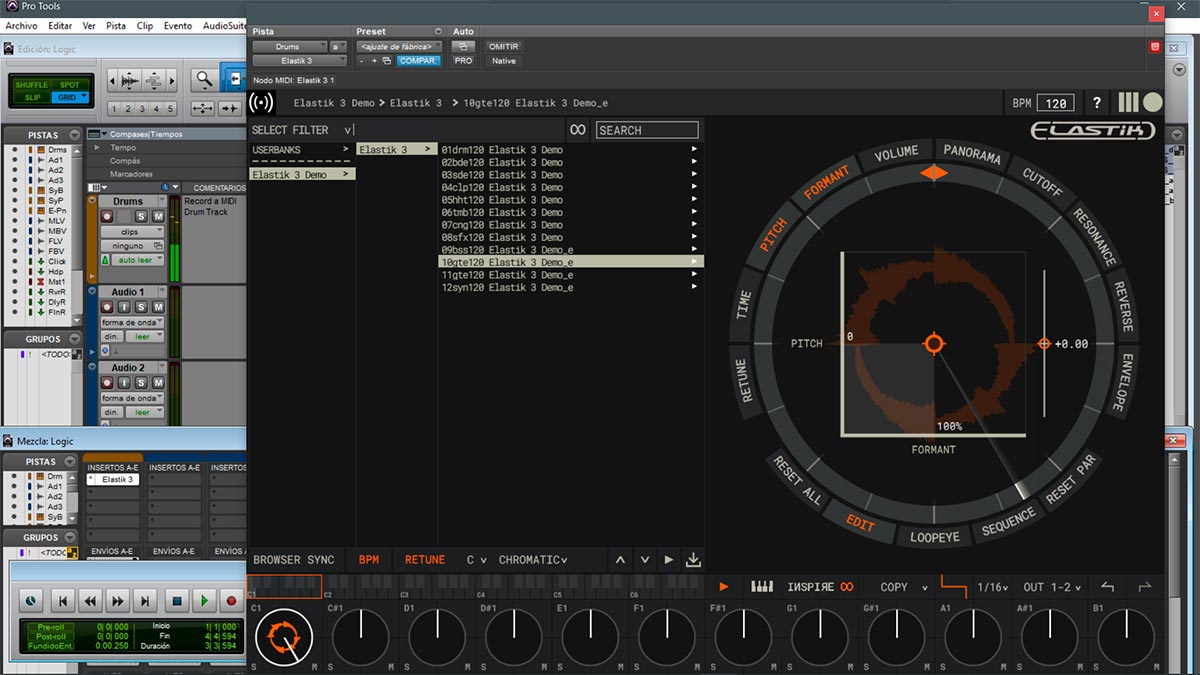
Task: Click the blue stop transport button
Action: click(x=177, y=601)
